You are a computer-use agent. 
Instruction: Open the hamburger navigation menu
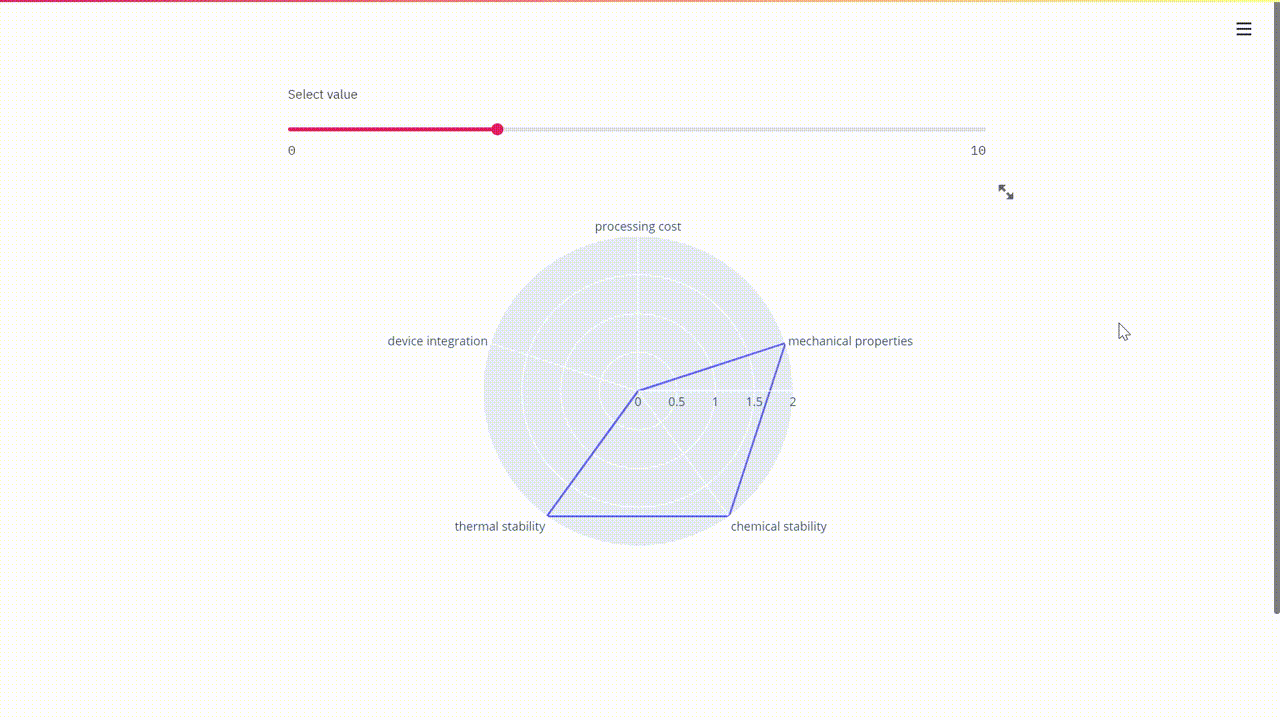(1243, 29)
